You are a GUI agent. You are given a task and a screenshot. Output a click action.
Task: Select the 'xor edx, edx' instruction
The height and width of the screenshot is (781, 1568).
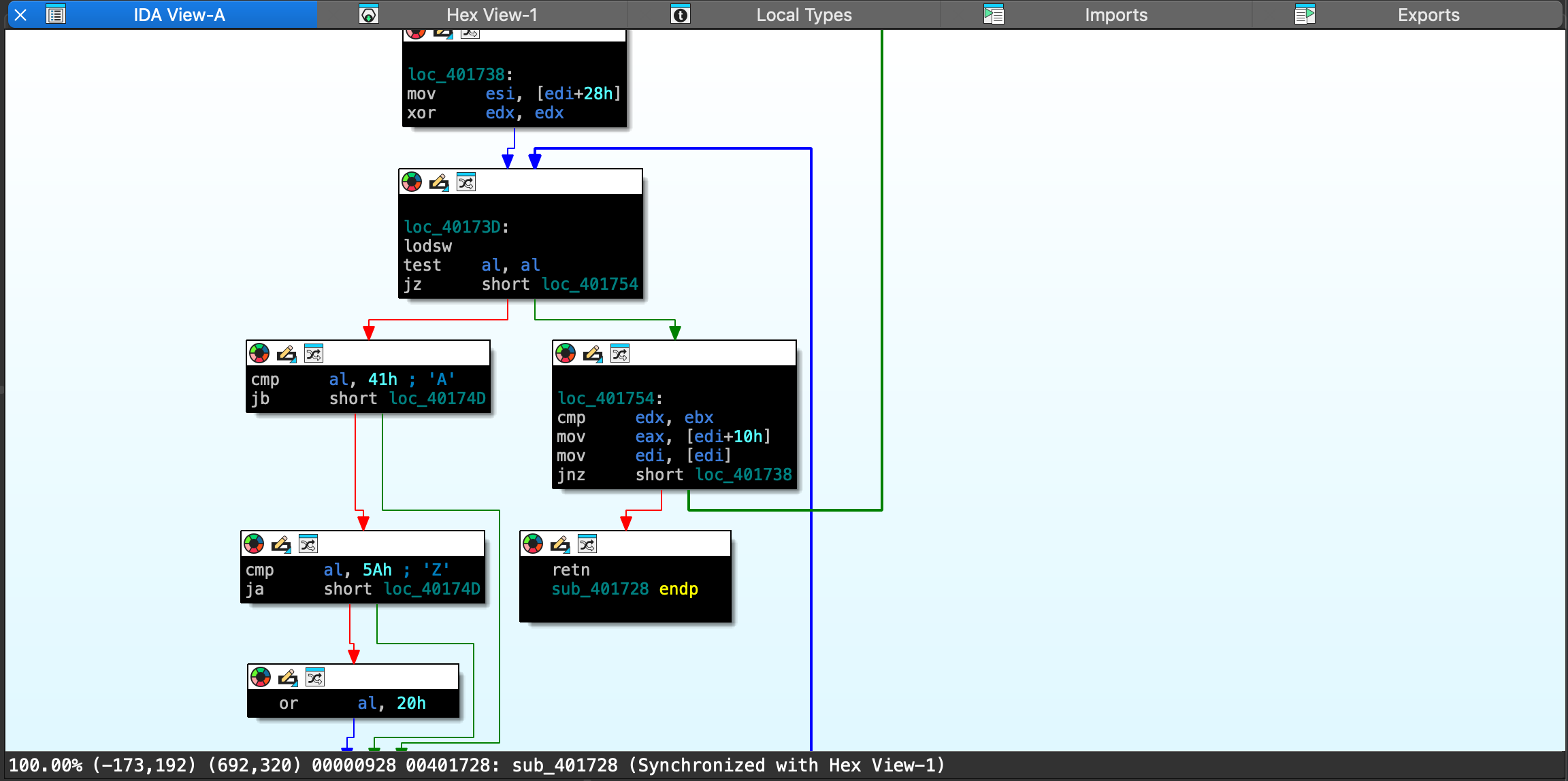pyautogui.click(x=485, y=113)
